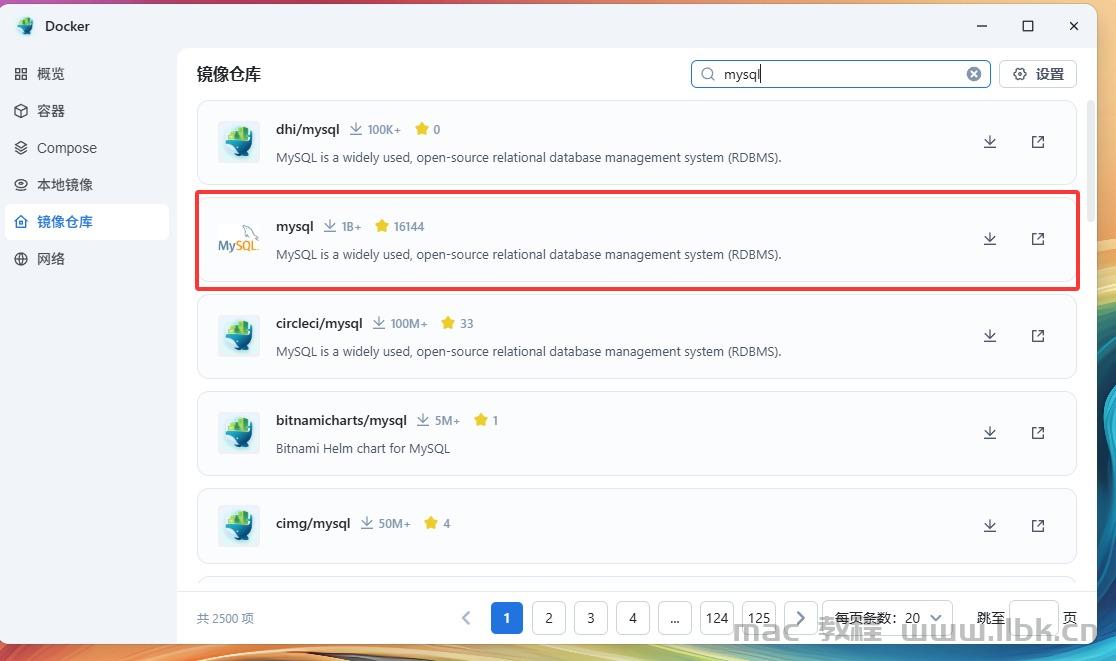Close the Docker window
This screenshot has width=1116, height=661.
coord(1074,26)
